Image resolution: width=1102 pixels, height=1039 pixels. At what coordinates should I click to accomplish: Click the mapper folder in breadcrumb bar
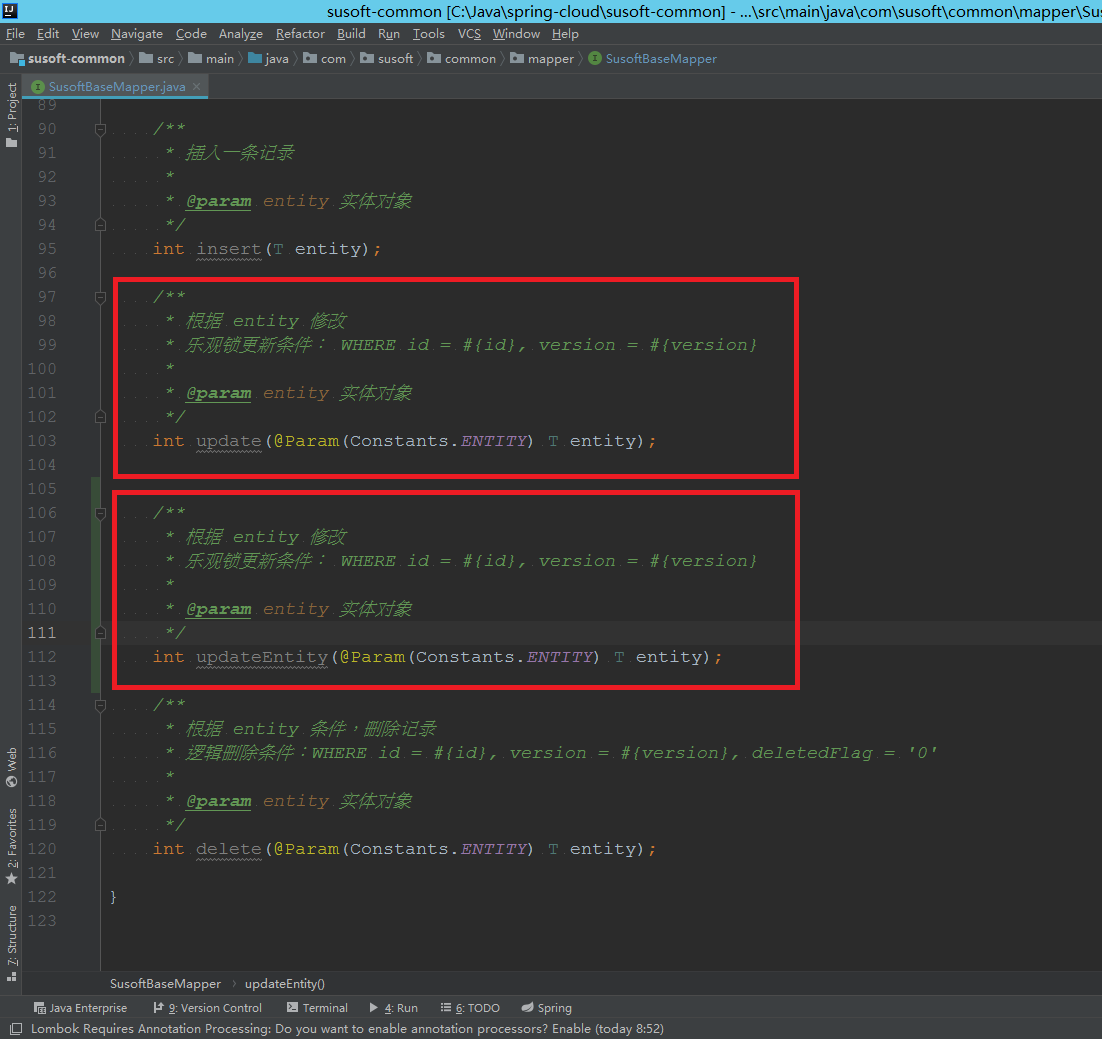coord(550,59)
